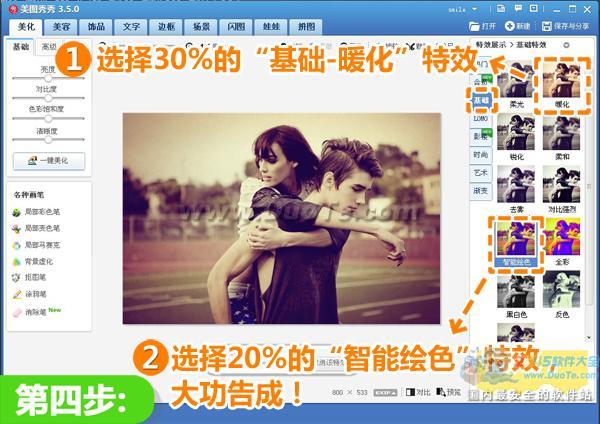This screenshot has height=424, width=600.
Task: Expand the 艺术 effects category
Action: tap(481, 173)
